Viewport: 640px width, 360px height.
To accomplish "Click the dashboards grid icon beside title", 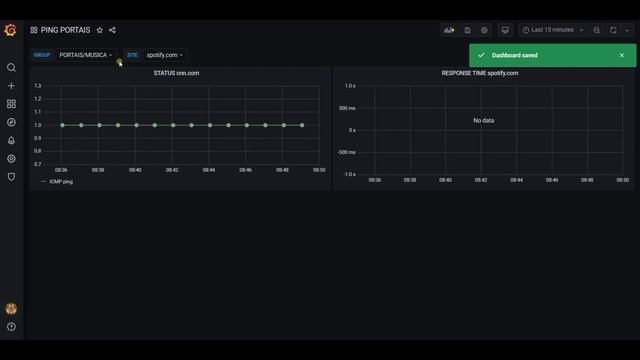I will 34,30.
